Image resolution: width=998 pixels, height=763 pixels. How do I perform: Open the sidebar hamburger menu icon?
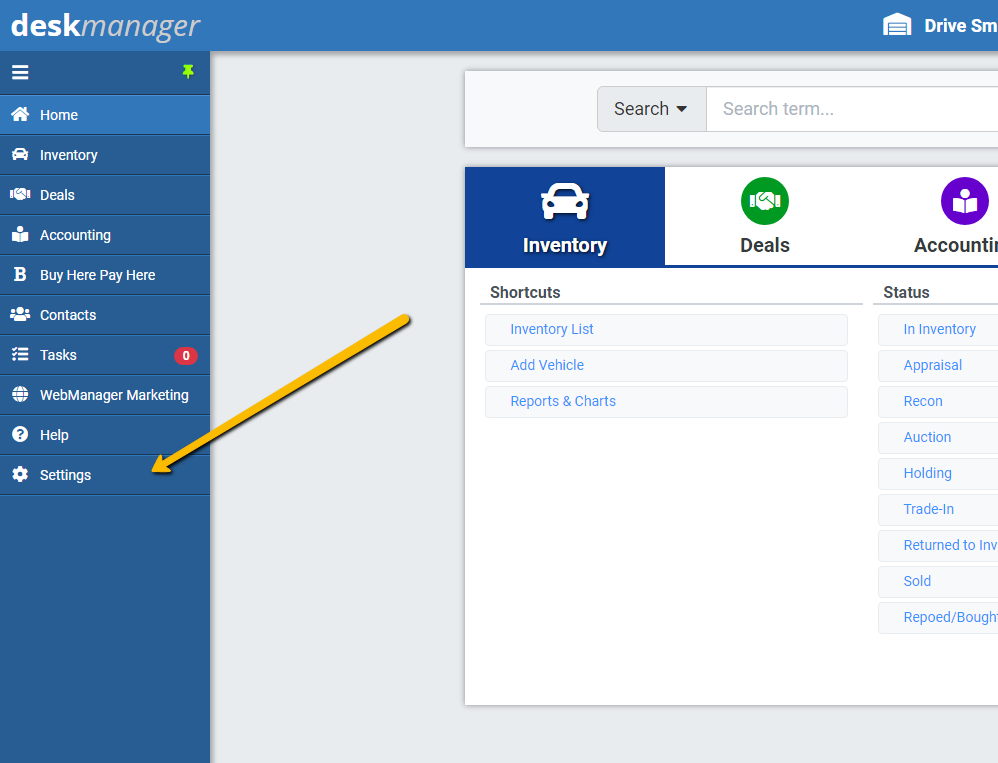(20, 72)
